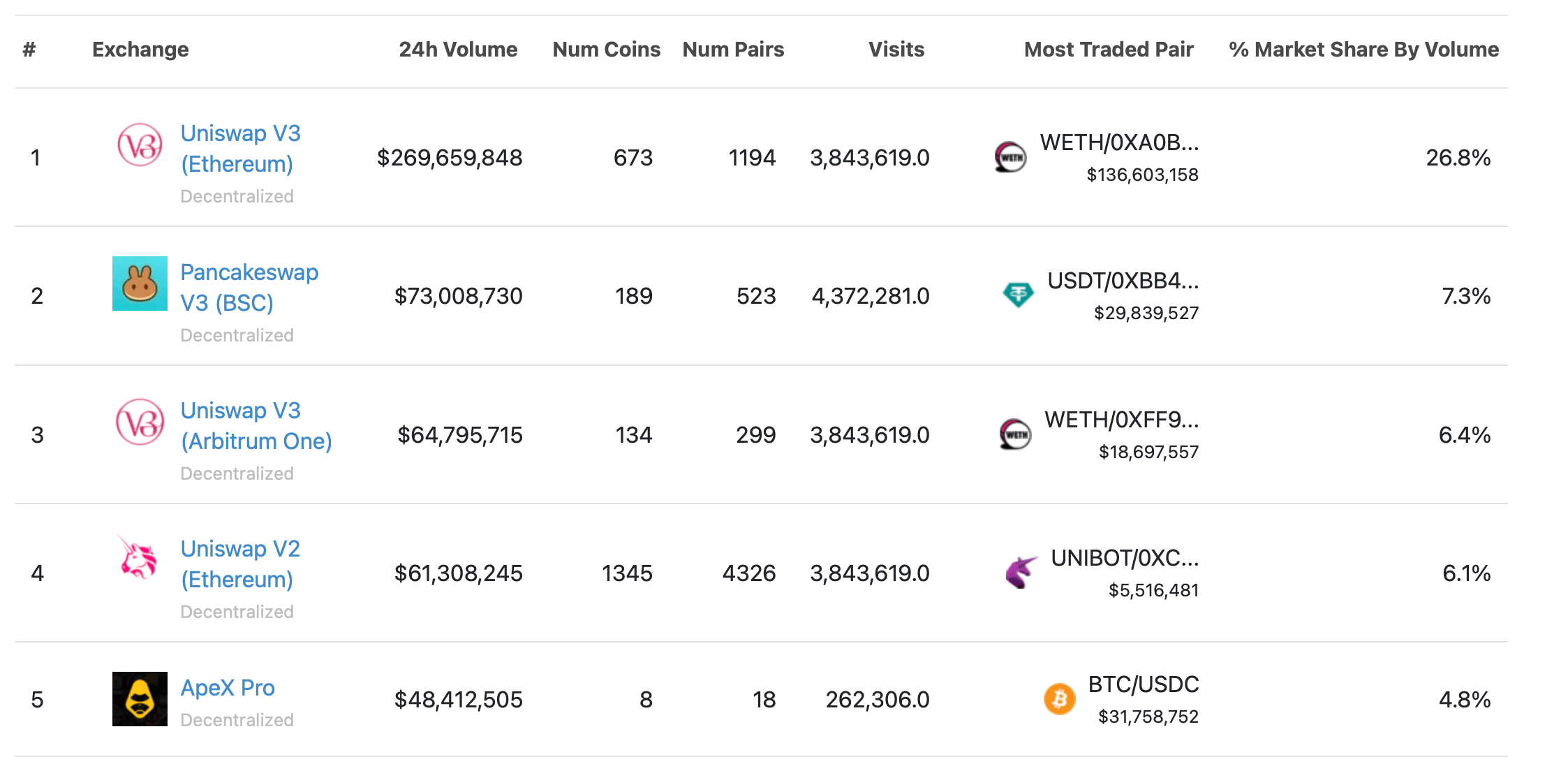The width and height of the screenshot is (1568, 757).
Task: Open the Pancakeswap V3 (BSC) link
Action: click(249, 287)
